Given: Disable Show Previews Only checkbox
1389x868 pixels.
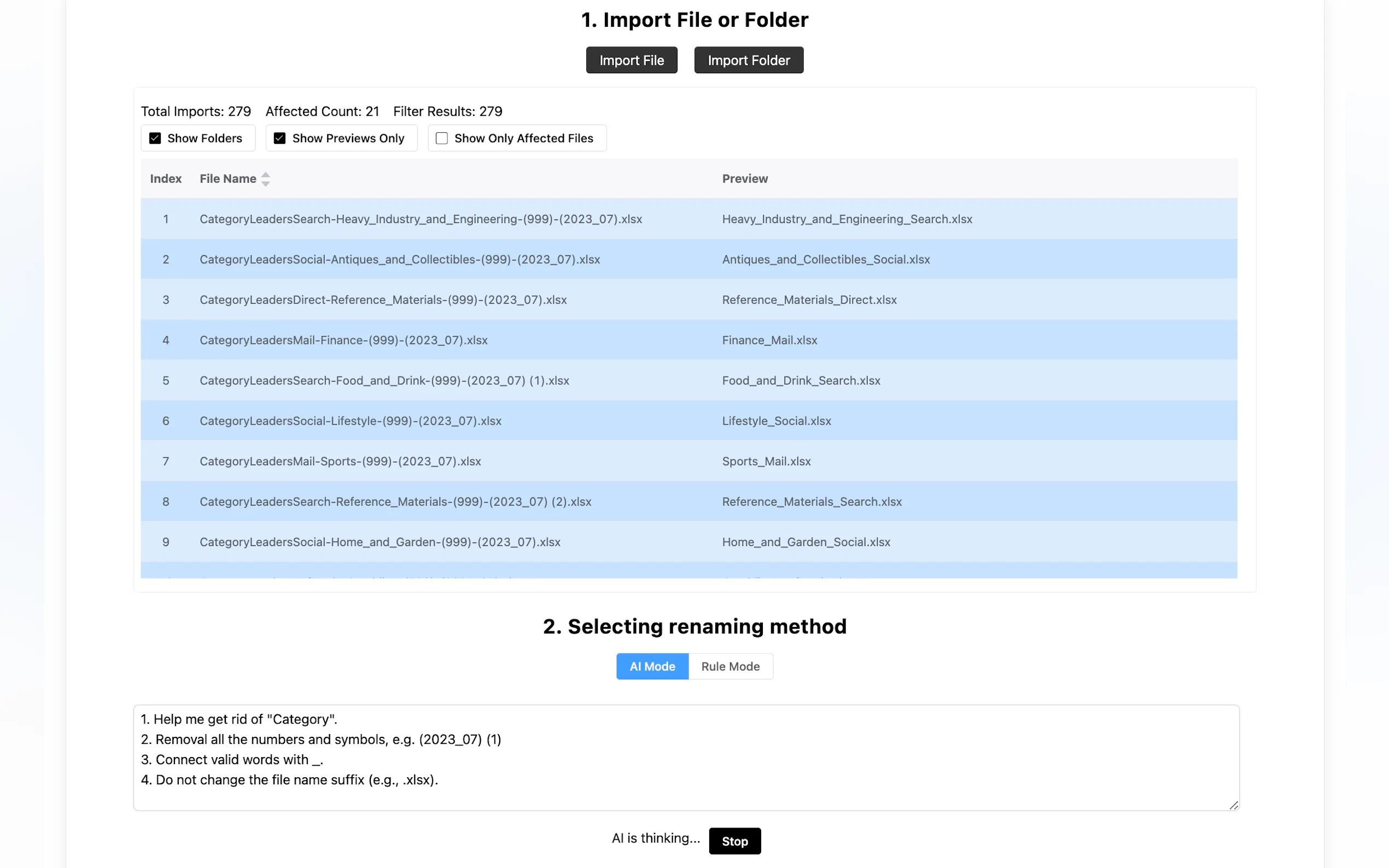Looking at the screenshot, I should (x=279, y=138).
